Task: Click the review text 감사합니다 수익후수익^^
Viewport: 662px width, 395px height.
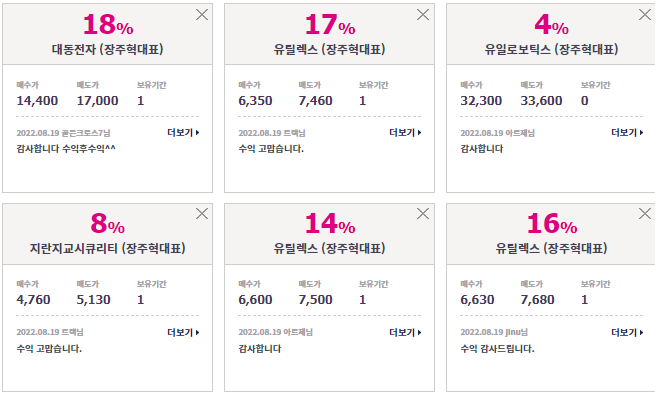Action: coord(66,149)
